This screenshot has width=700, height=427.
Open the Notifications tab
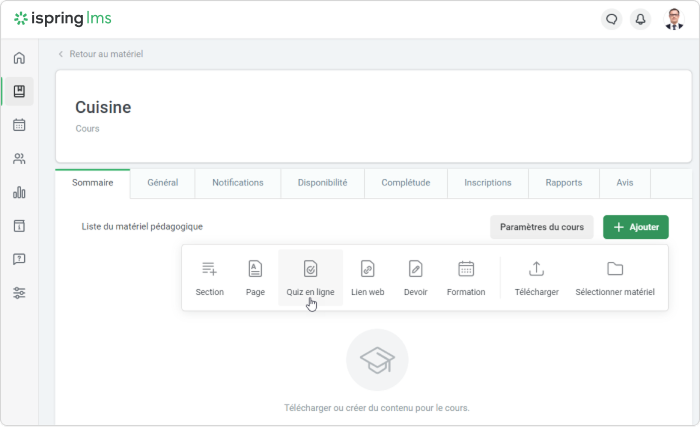(x=238, y=183)
